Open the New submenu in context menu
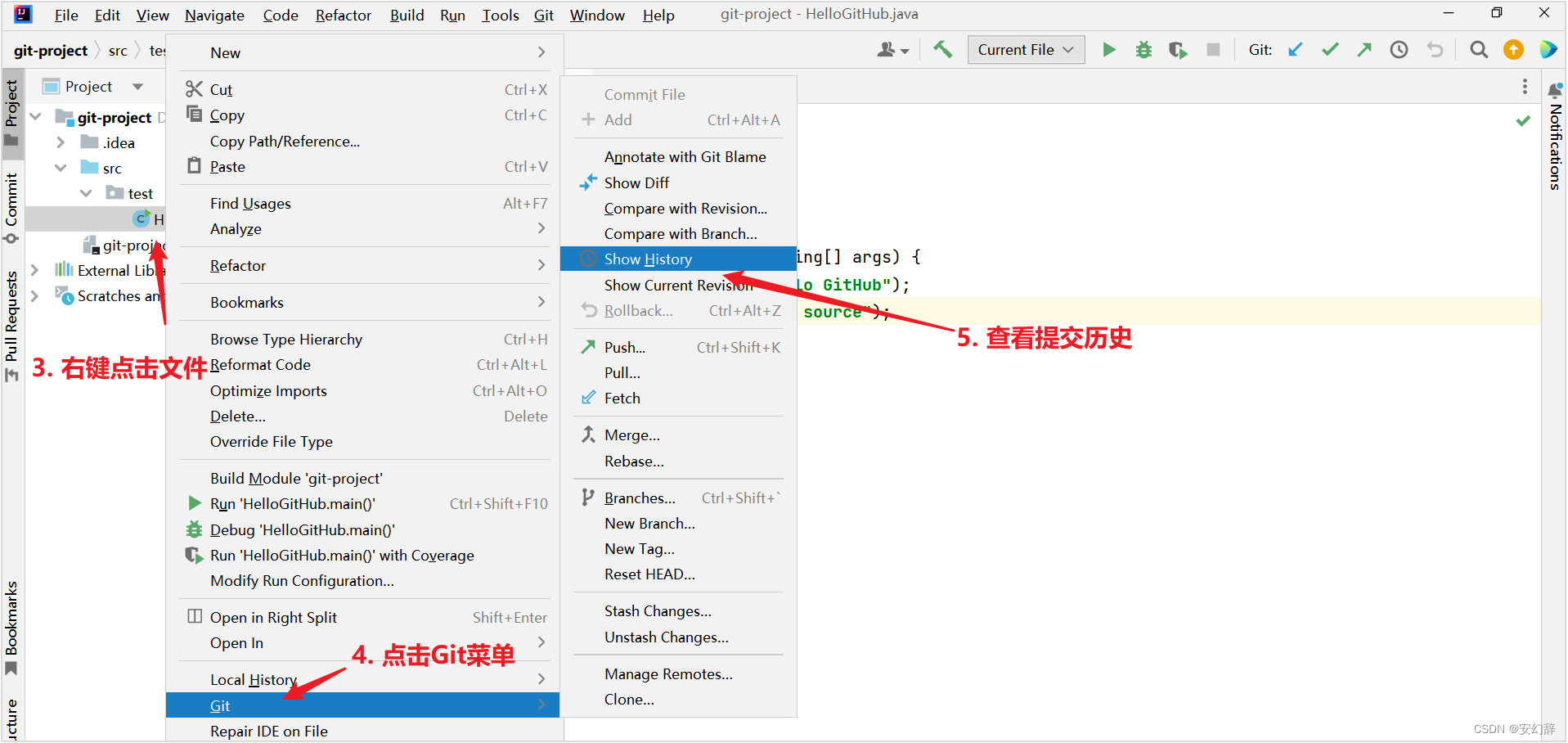Viewport: 1568px width, 743px height. [x=365, y=52]
